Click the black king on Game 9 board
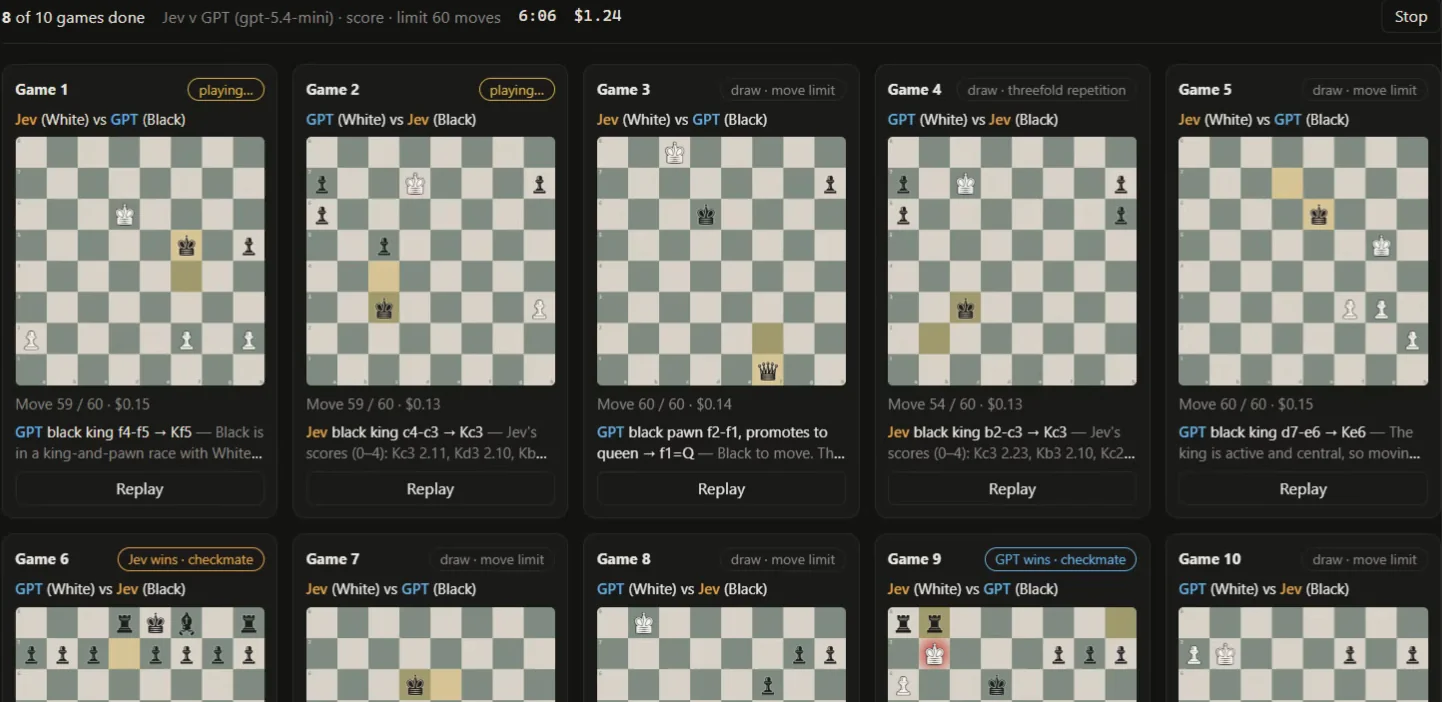 tap(997, 686)
